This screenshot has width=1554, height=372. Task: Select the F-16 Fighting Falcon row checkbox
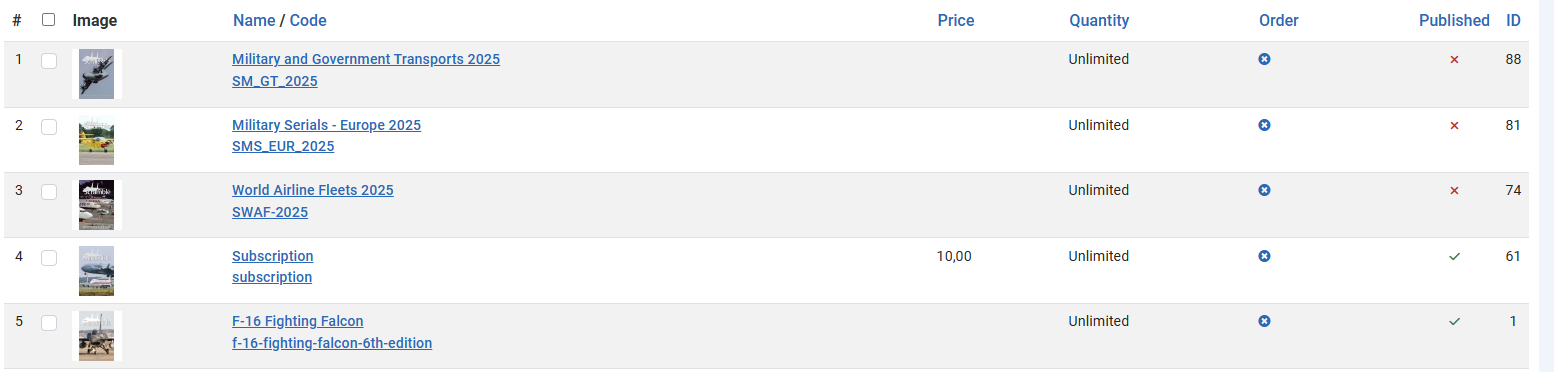[x=49, y=323]
